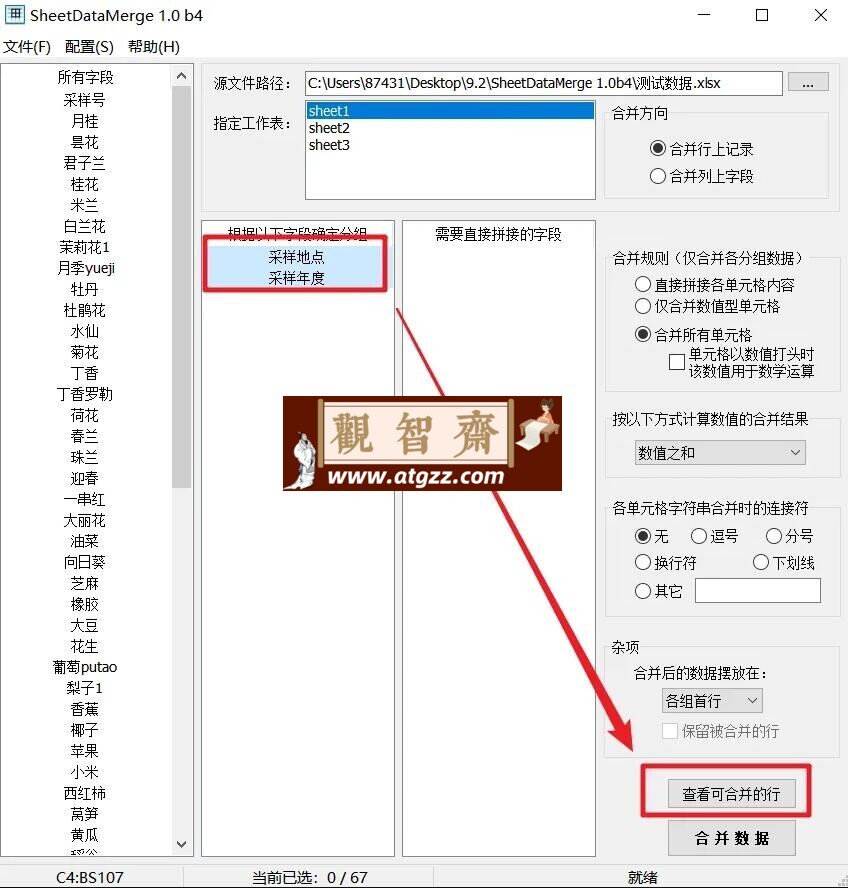Image resolution: width=848 pixels, height=888 pixels.
Task: Select 杜鹃花 in field list
Action: (x=85, y=310)
